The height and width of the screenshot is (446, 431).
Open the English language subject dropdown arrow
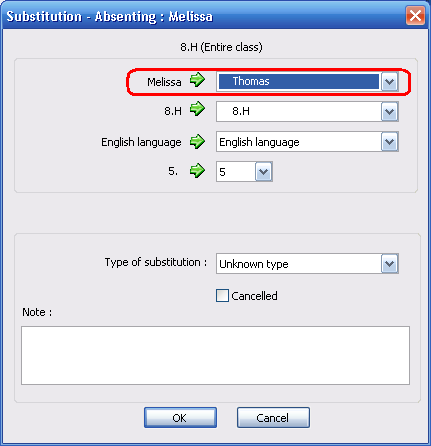pos(389,142)
